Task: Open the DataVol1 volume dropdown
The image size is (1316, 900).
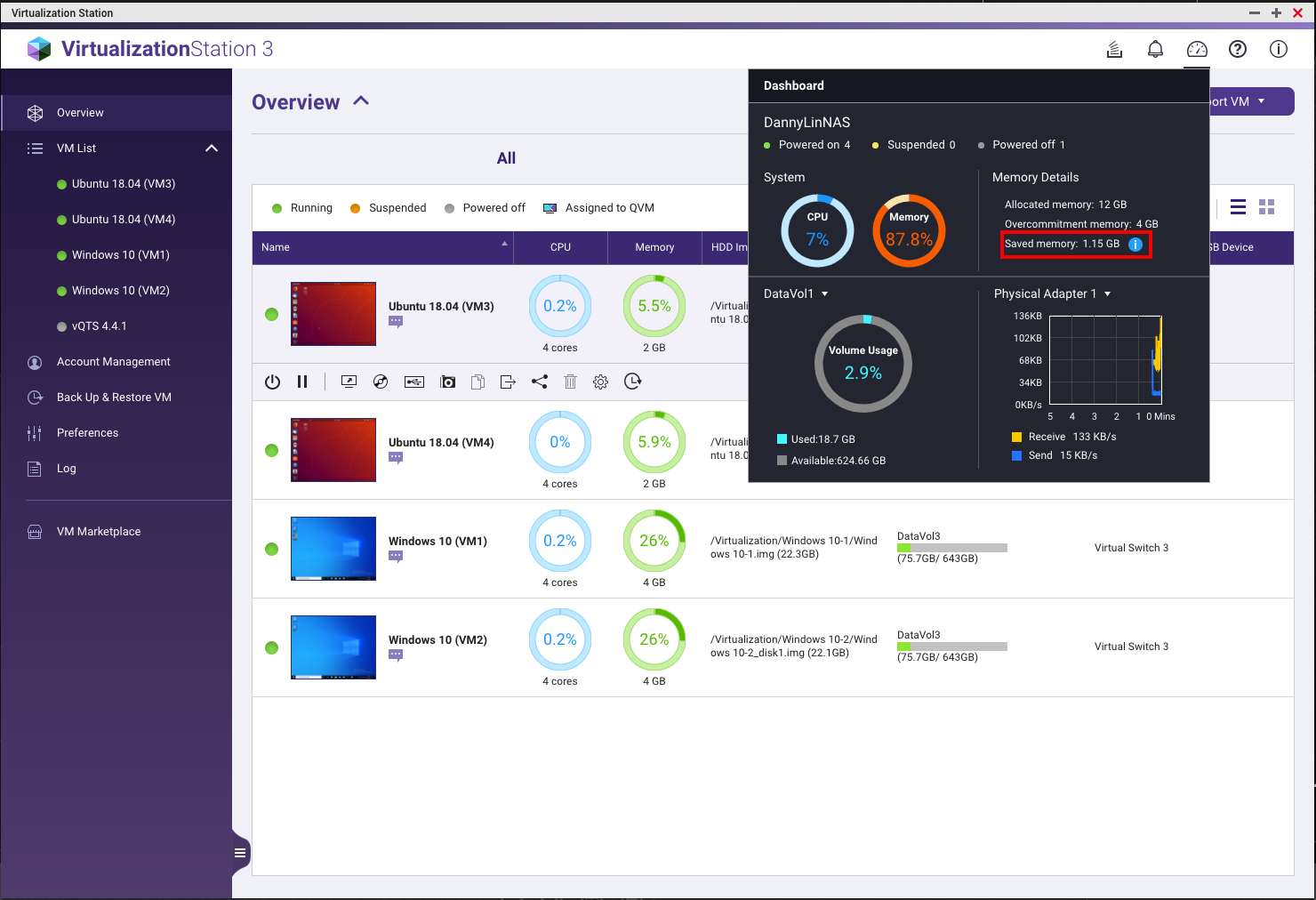Action: (824, 294)
